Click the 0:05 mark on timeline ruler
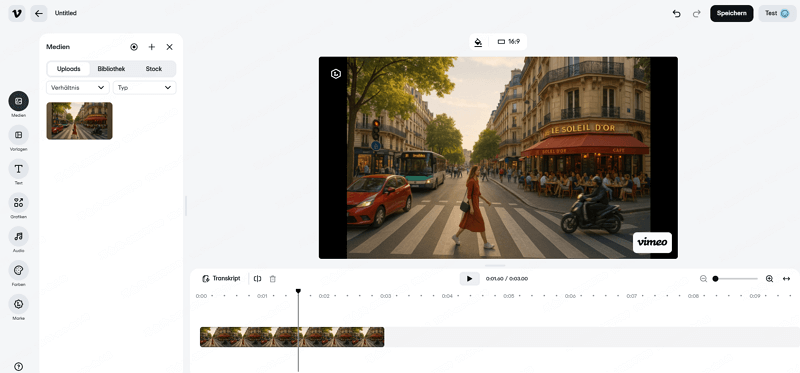800x373 pixels. coord(509,296)
